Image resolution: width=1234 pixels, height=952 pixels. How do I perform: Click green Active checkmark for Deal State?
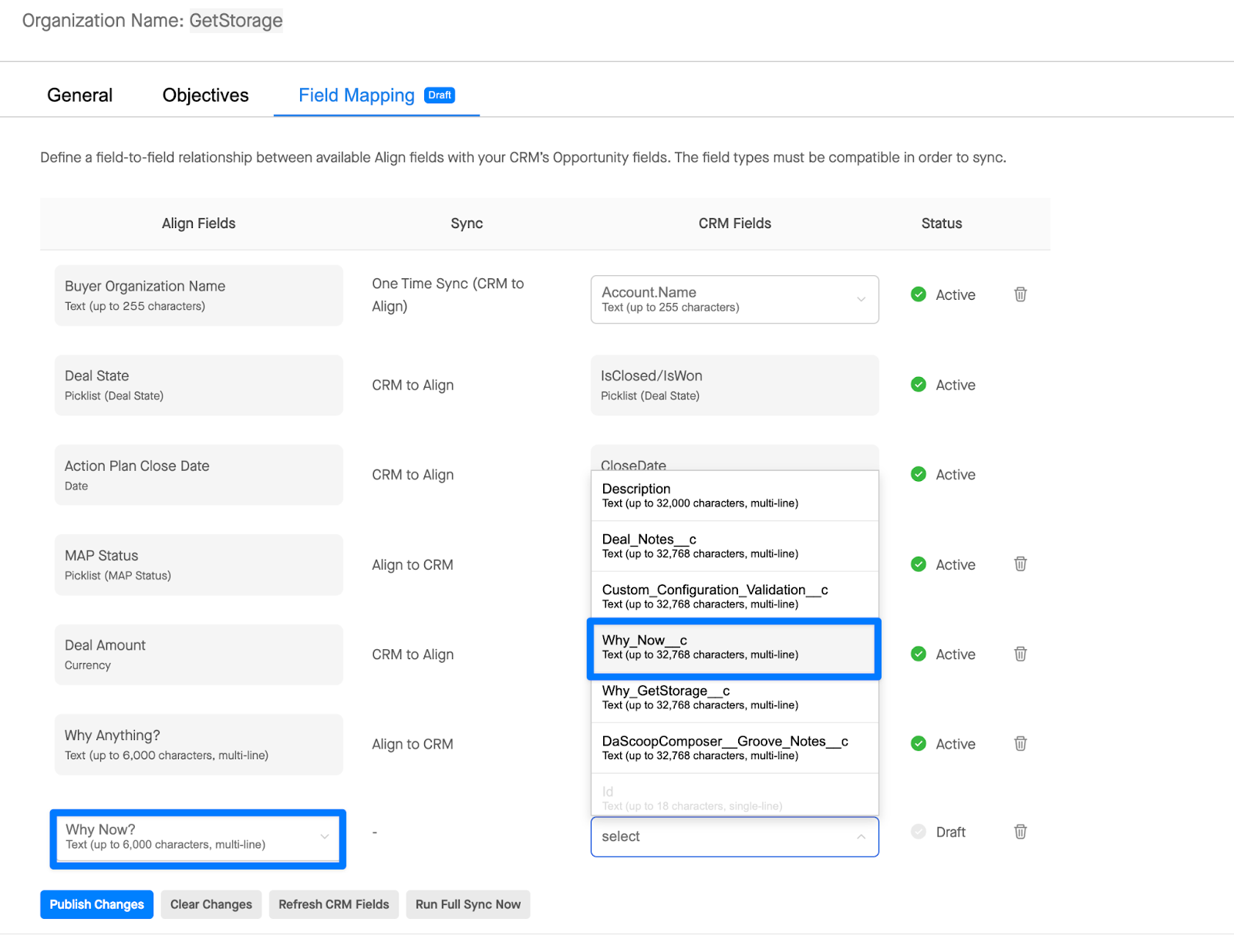click(918, 385)
